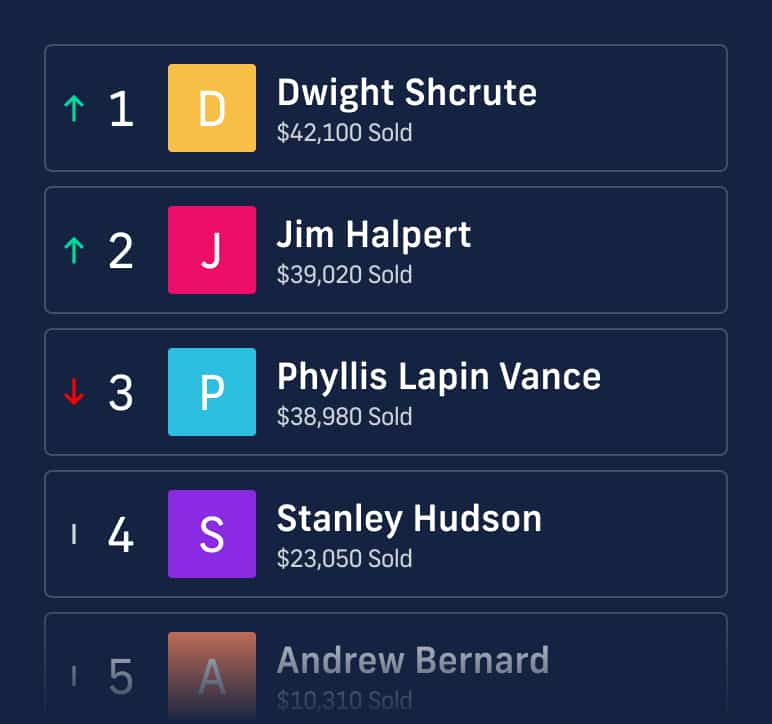This screenshot has height=724, width=772.
Task: Click the pink J avatar tile
Action: coord(212,250)
